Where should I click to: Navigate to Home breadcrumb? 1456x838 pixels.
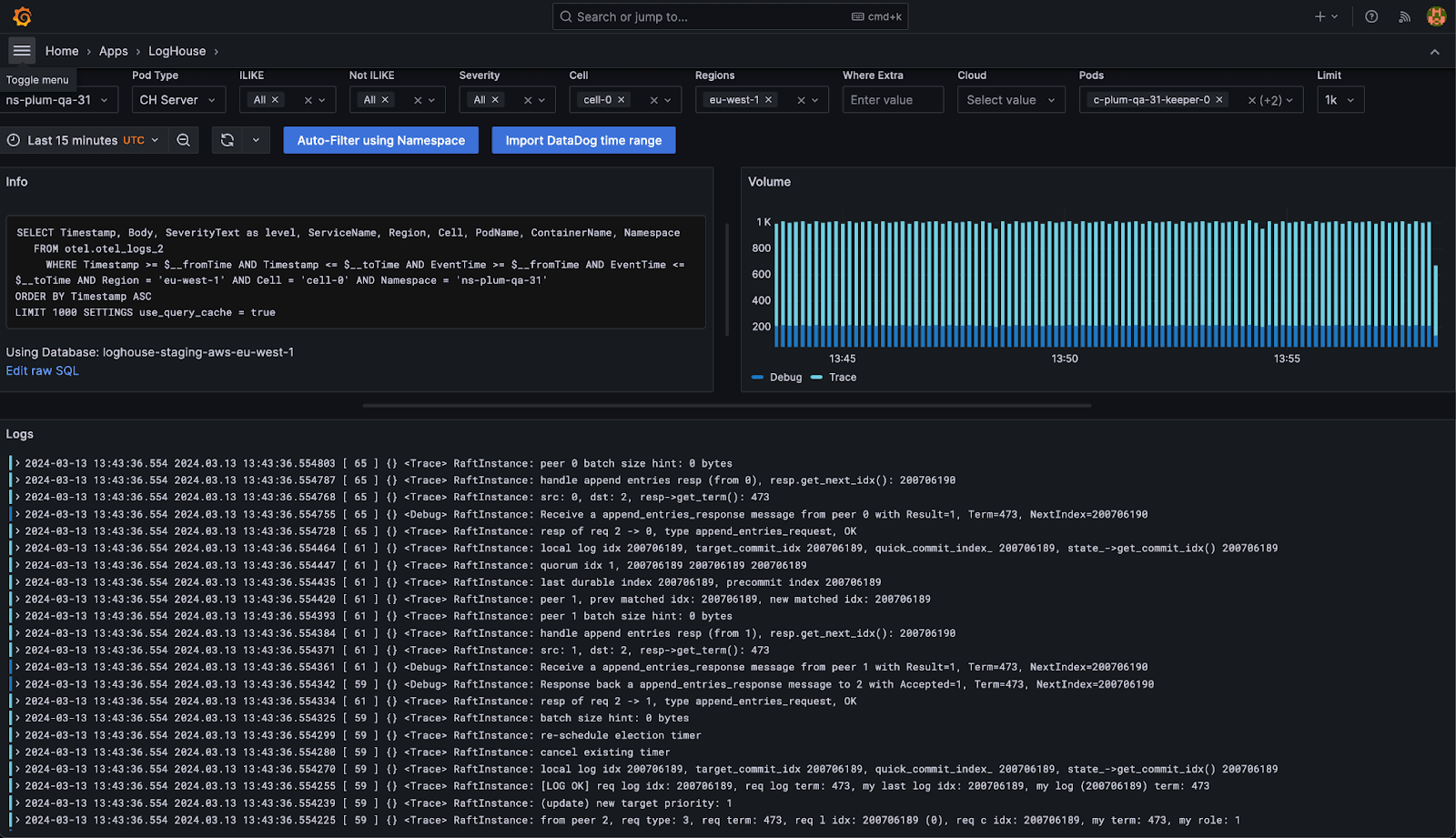(62, 51)
